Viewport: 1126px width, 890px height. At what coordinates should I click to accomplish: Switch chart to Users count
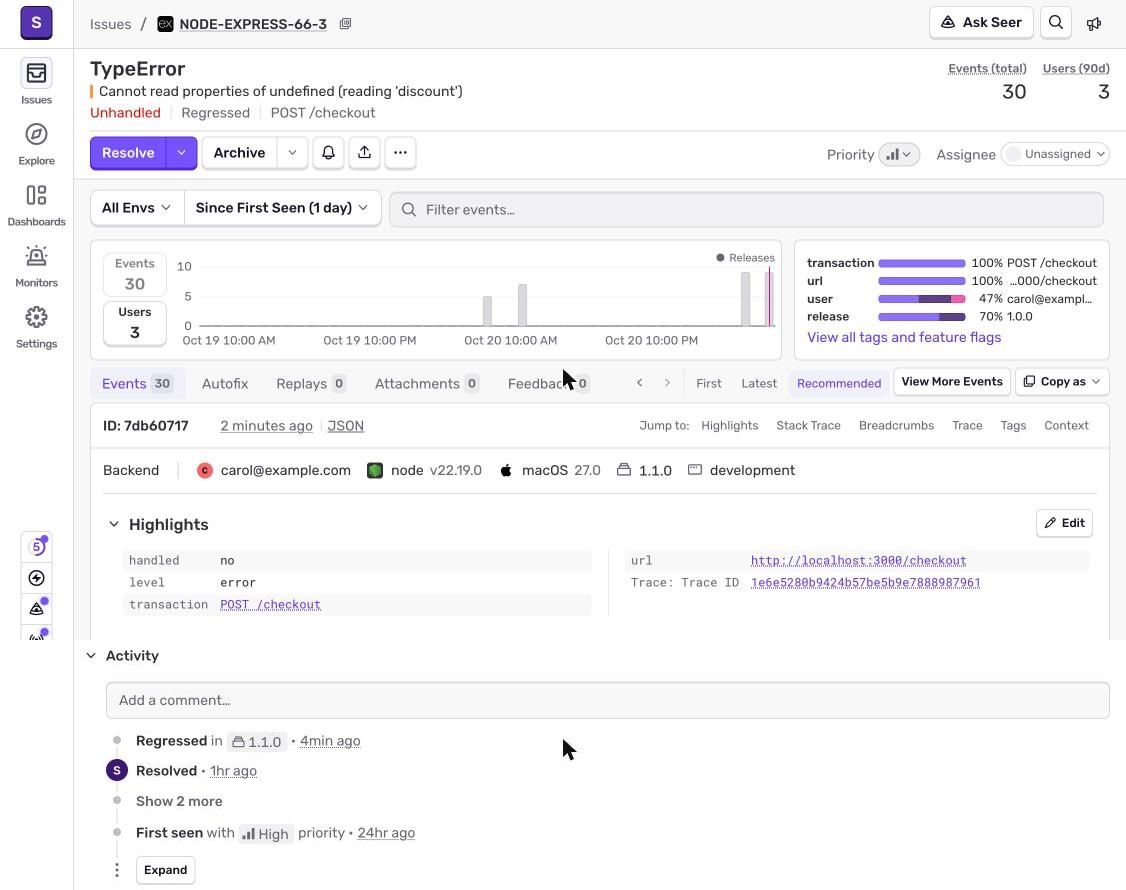click(134, 323)
